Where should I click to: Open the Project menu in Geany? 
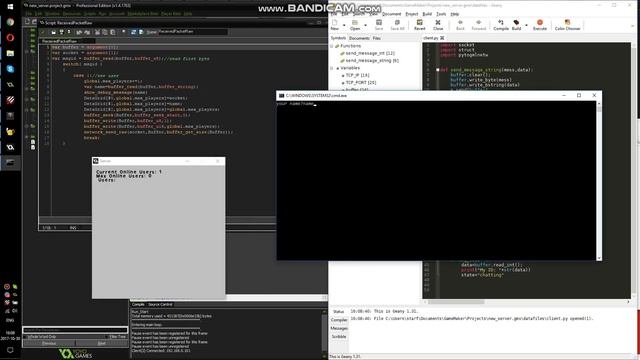[x=411, y=14]
